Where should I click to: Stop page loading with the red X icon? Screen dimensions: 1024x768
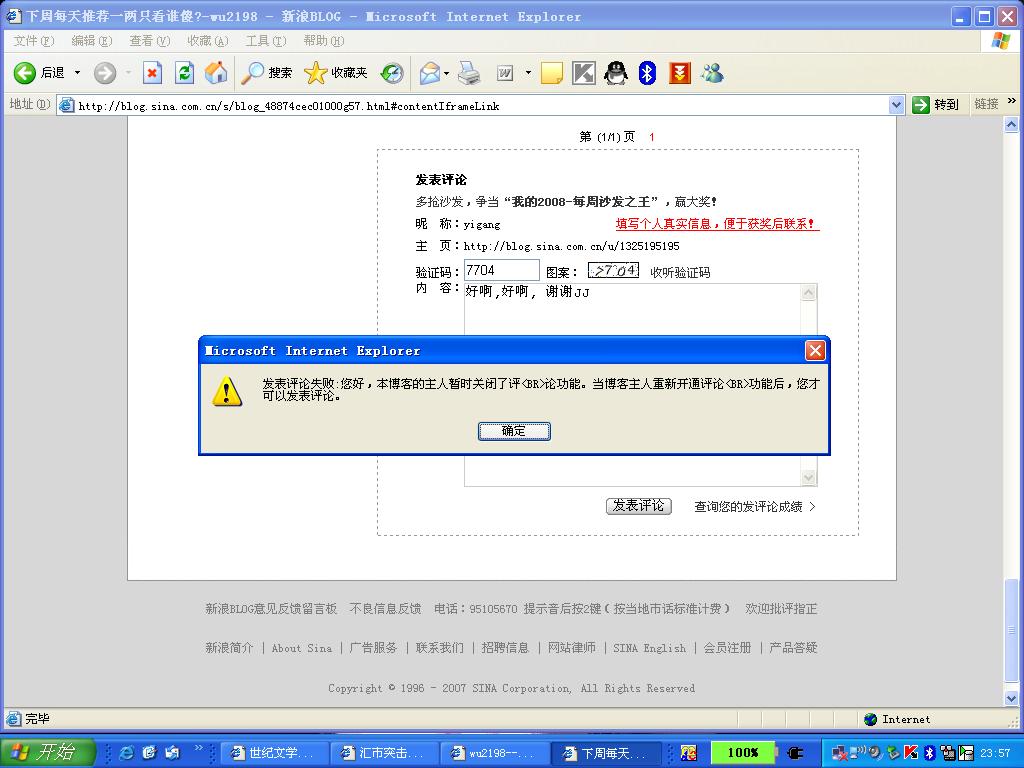(x=152, y=72)
